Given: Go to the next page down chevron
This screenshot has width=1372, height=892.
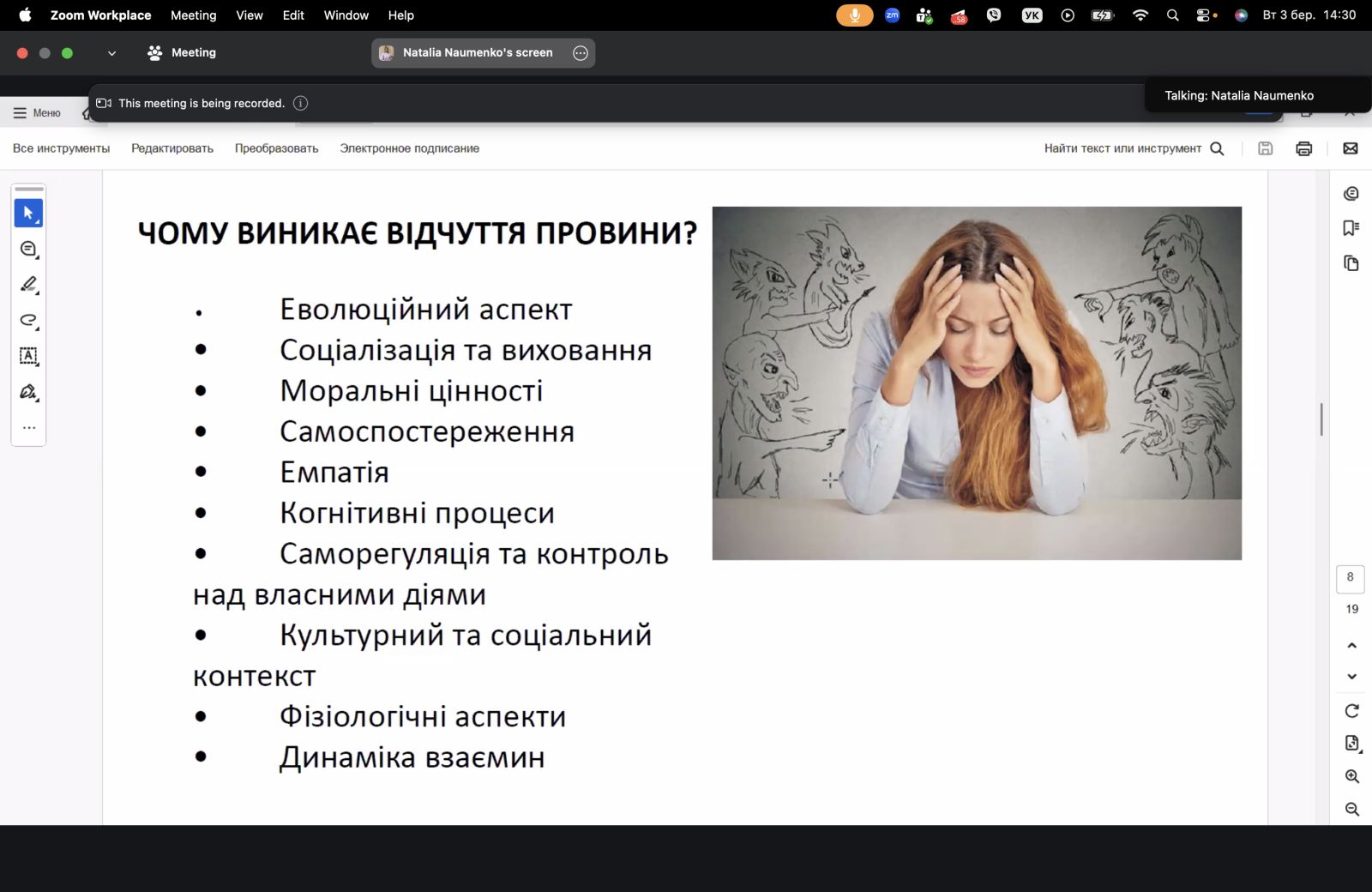Looking at the screenshot, I should (1352, 677).
